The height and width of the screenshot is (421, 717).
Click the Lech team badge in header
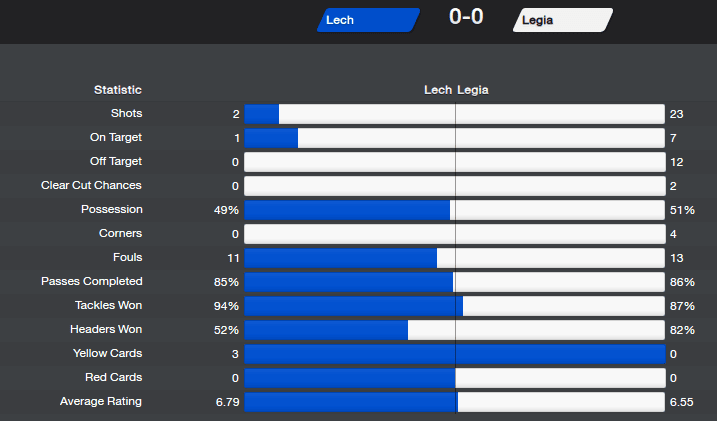368,20
